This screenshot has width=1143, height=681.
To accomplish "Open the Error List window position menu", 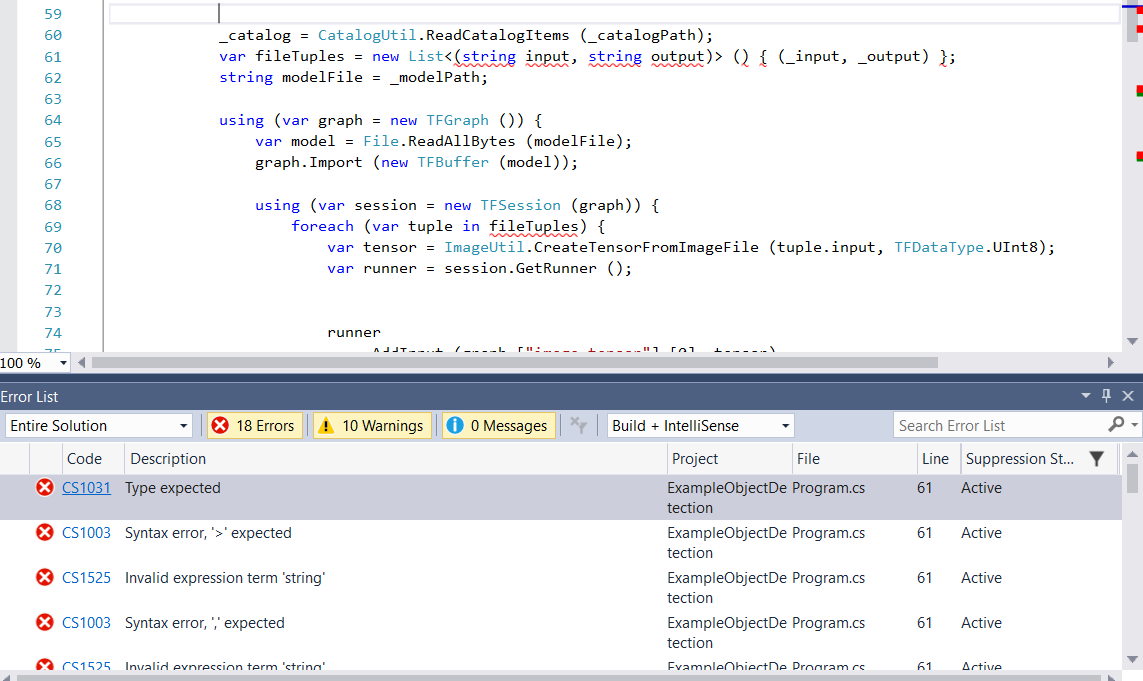I will click(1087, 396).
